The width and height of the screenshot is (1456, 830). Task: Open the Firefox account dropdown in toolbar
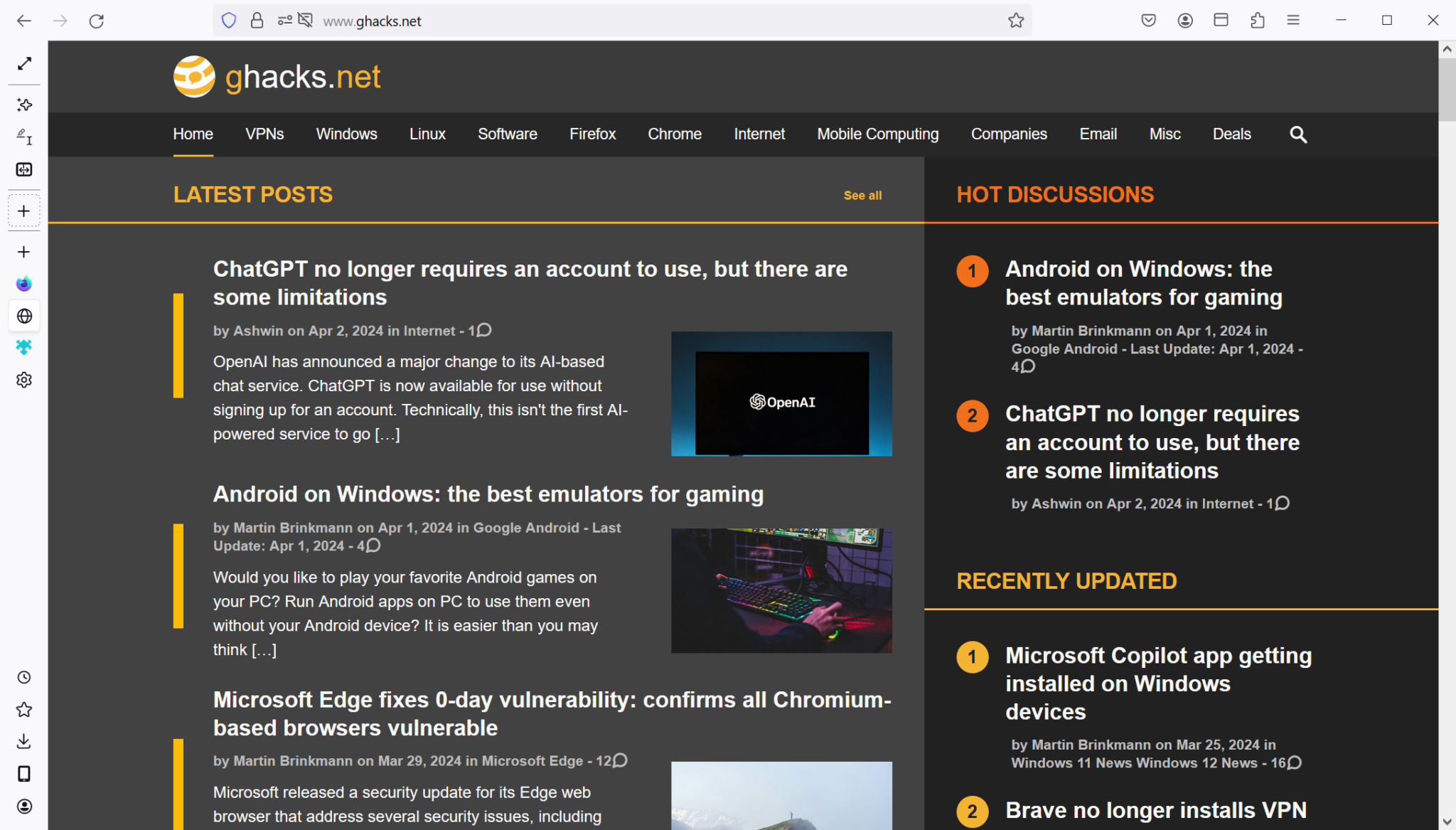1185,20
